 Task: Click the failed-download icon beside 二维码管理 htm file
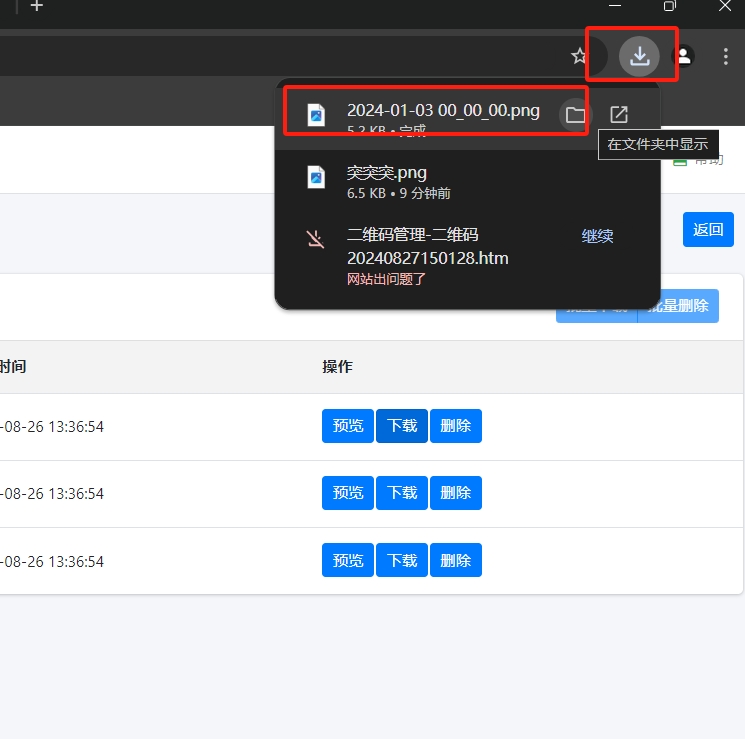pyautogui.click(x=316, y=238)
